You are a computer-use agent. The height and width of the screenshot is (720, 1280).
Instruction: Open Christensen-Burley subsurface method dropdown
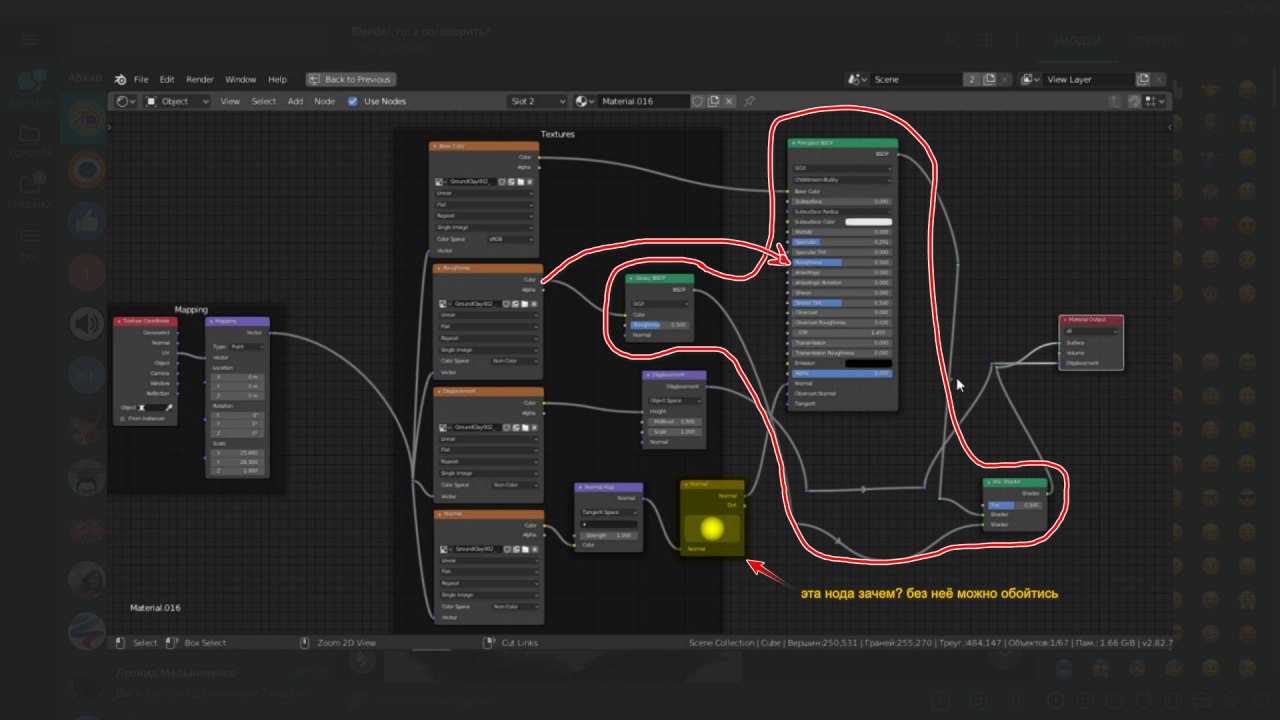[842, 180]
